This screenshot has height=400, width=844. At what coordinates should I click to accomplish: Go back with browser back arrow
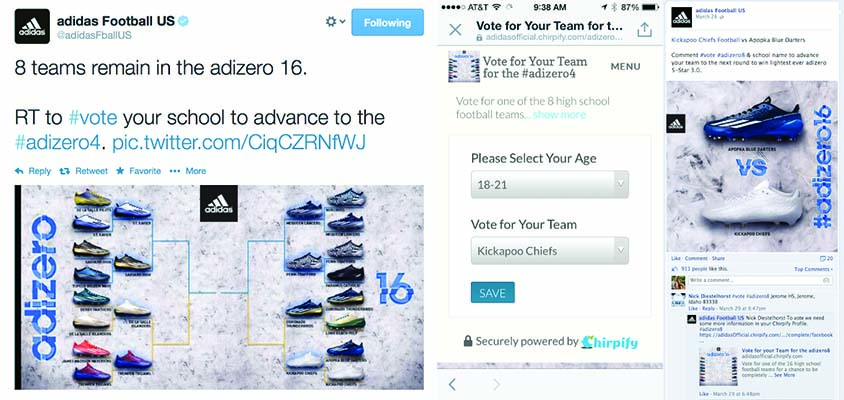pos(452,384)
